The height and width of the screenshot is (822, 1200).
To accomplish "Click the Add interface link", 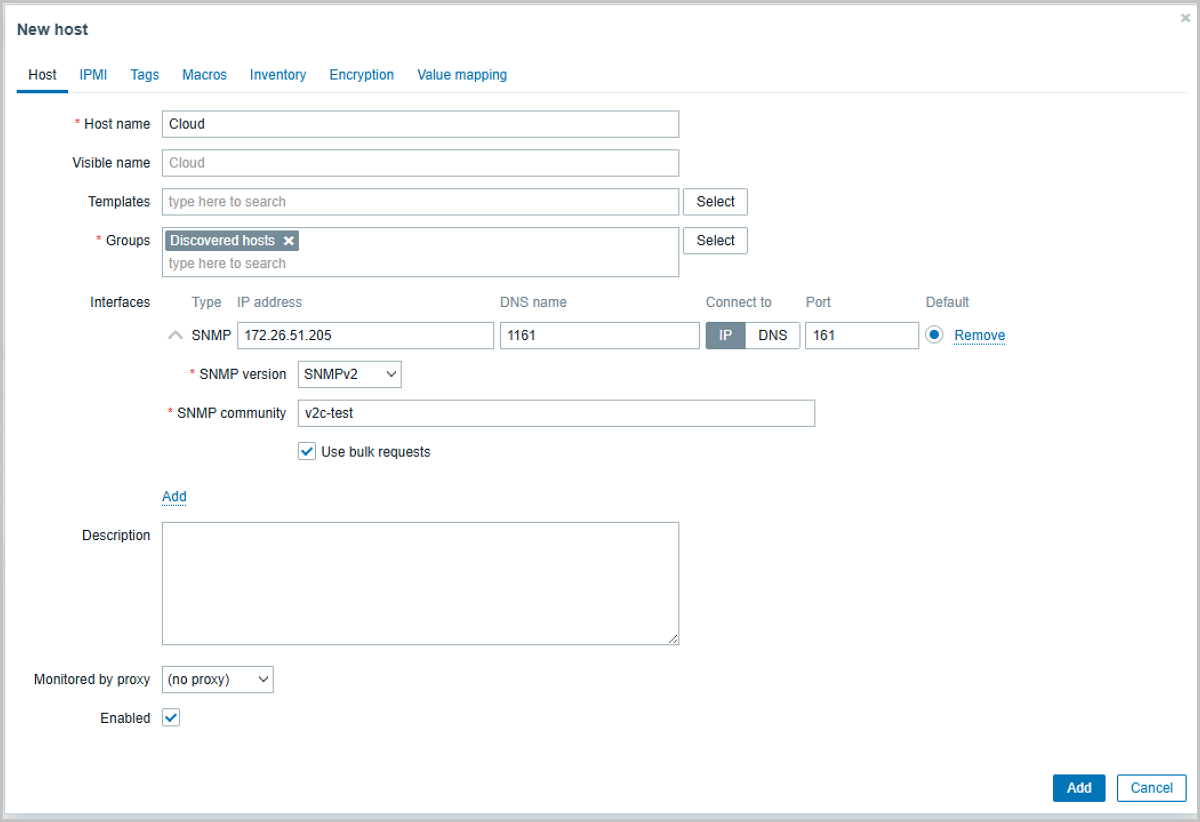I will point(174,497).
